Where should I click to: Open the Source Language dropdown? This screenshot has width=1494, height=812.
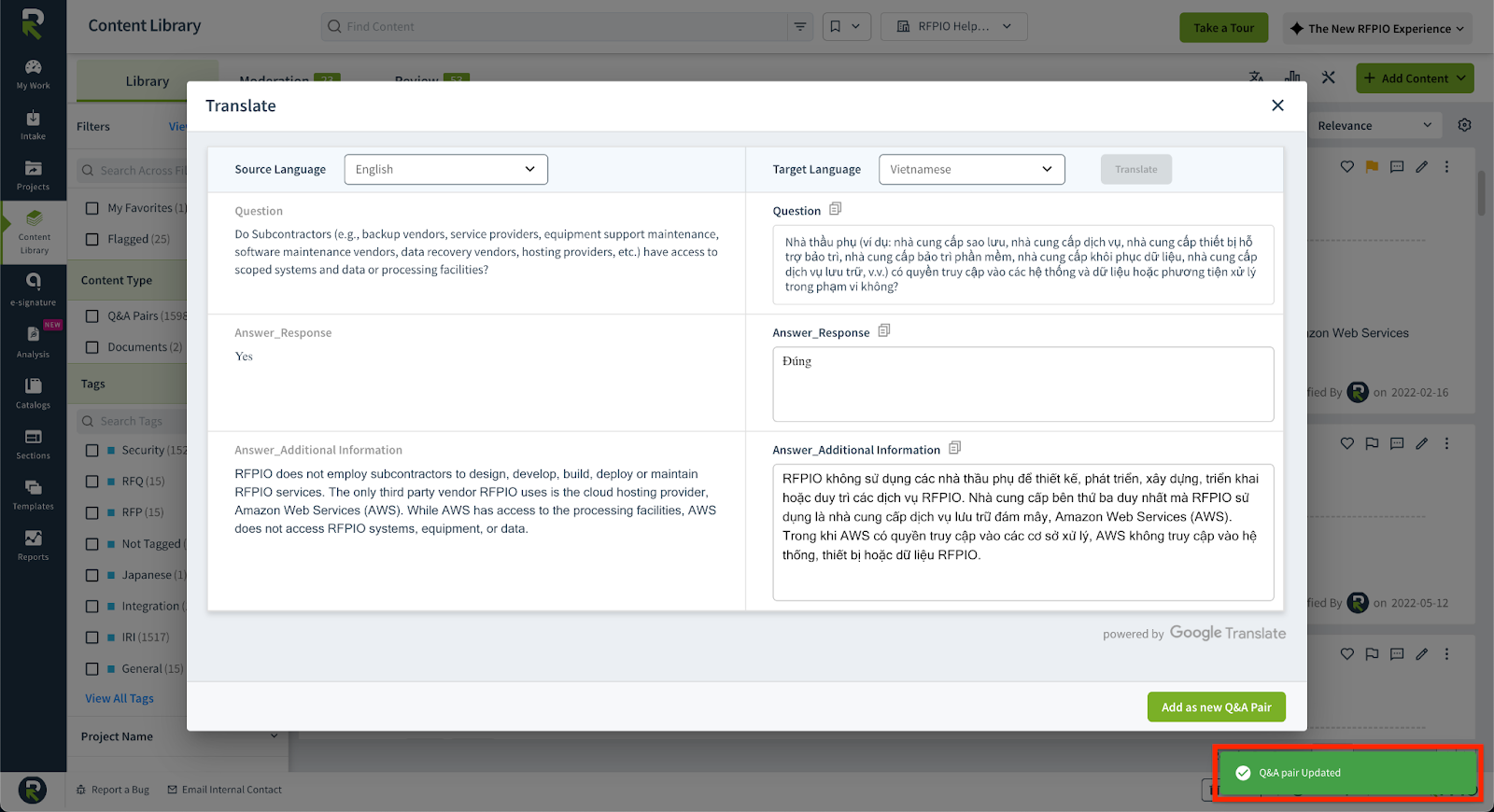(445, 169)
